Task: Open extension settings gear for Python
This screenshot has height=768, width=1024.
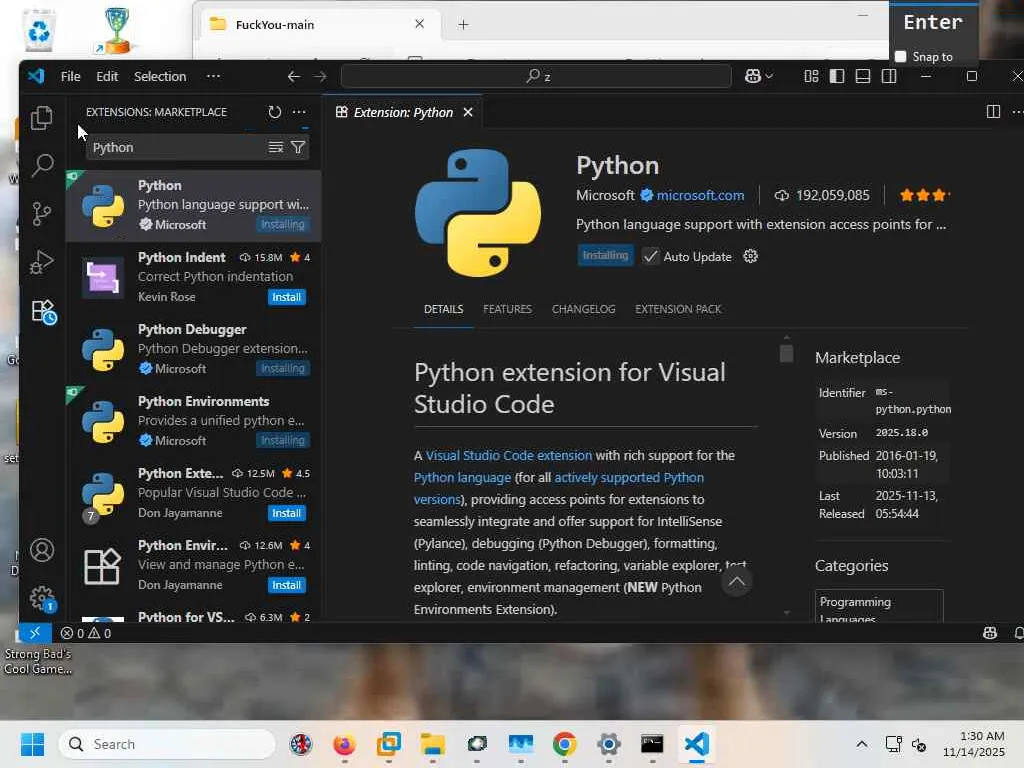Action: (750, 256)
